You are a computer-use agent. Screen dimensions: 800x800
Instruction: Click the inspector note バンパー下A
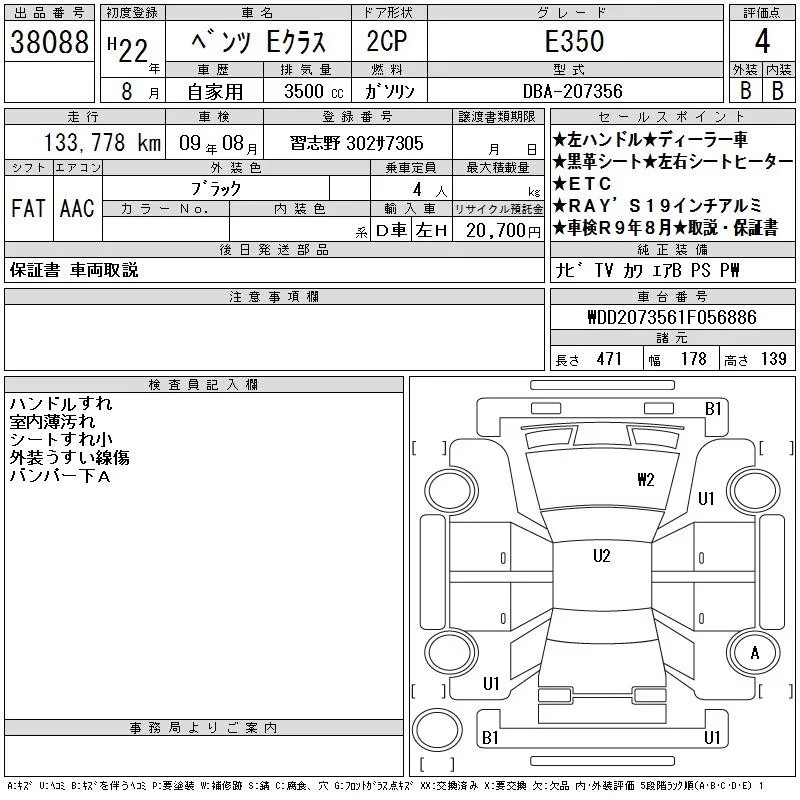[60, 476]
